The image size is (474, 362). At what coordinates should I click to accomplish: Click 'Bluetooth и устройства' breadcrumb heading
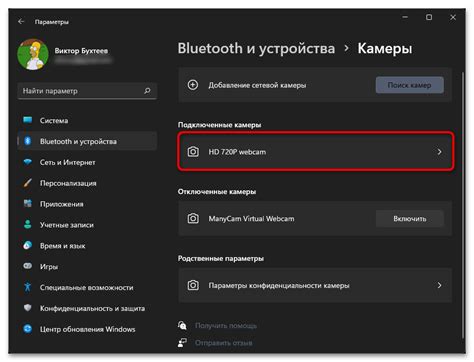[x=256, y=48]
